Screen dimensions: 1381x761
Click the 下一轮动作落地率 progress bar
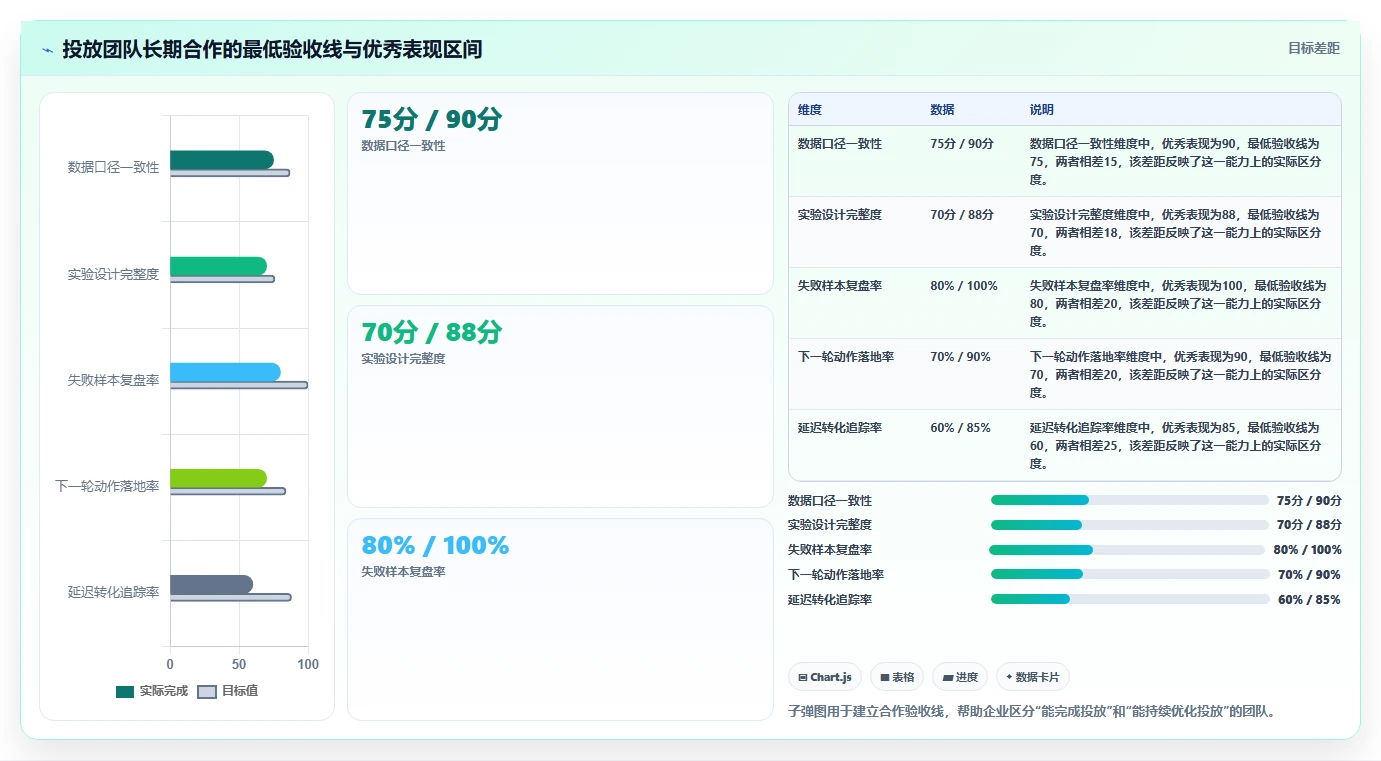click(x=1129, y=574)
